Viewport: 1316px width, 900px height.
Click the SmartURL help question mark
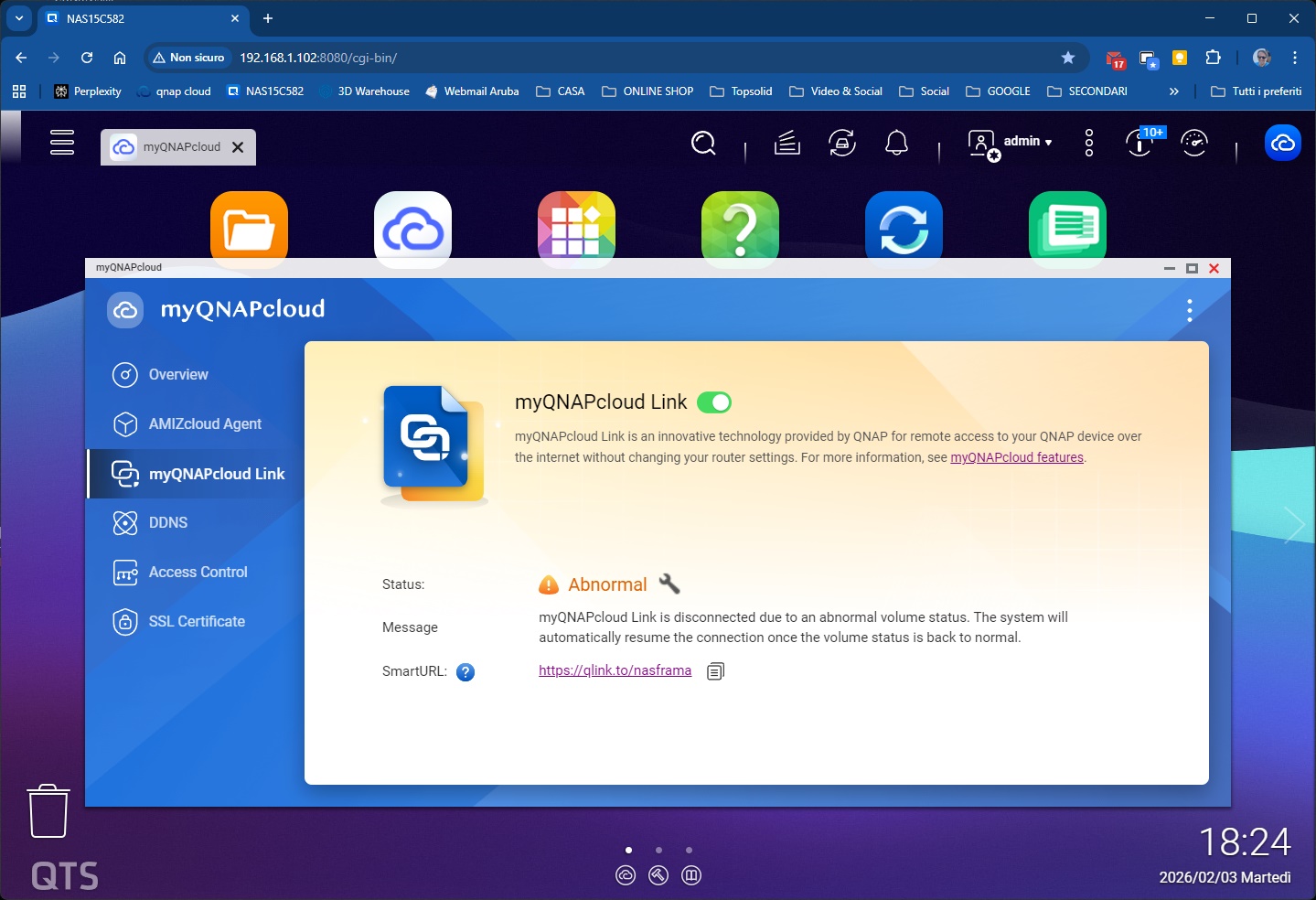[x=465, y=672]
